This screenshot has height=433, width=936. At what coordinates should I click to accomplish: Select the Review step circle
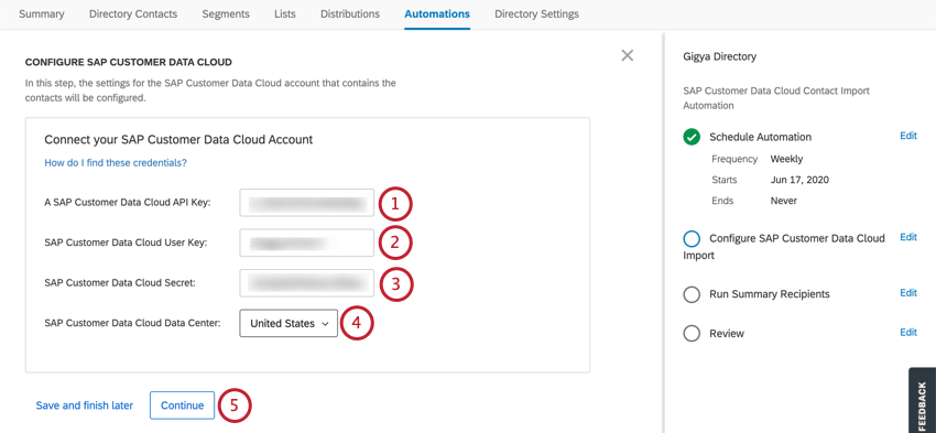(691, 333)
